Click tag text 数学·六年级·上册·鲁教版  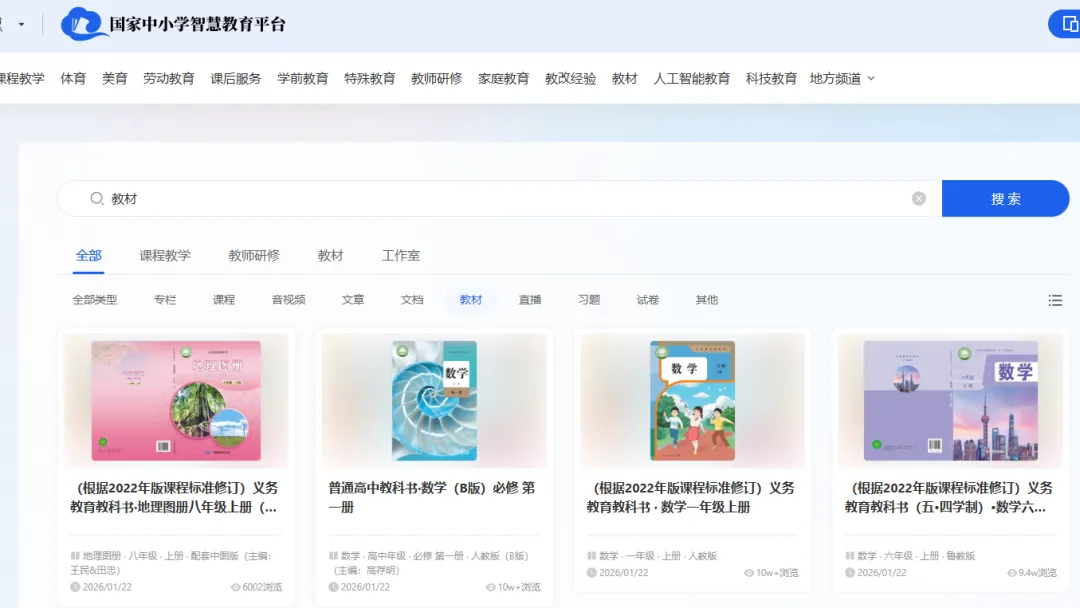(x=916, y=556)
